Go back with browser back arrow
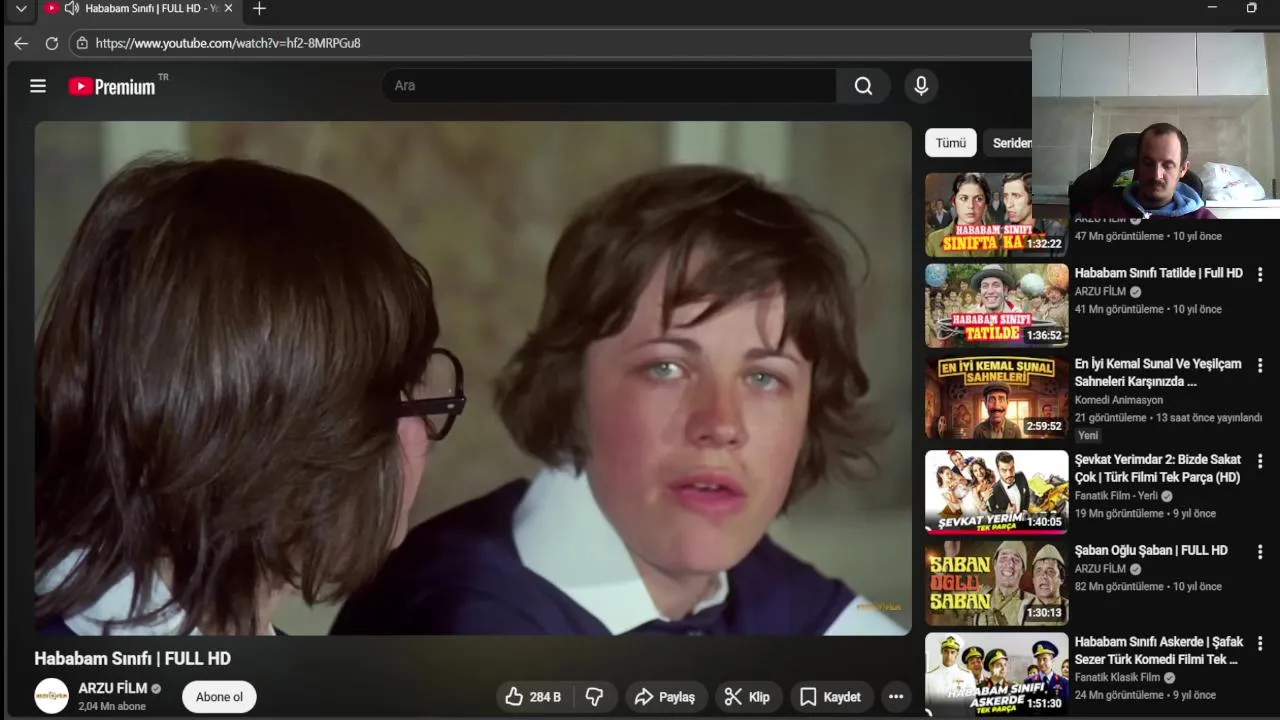The image size is (1280, 720). pos(21,43)
